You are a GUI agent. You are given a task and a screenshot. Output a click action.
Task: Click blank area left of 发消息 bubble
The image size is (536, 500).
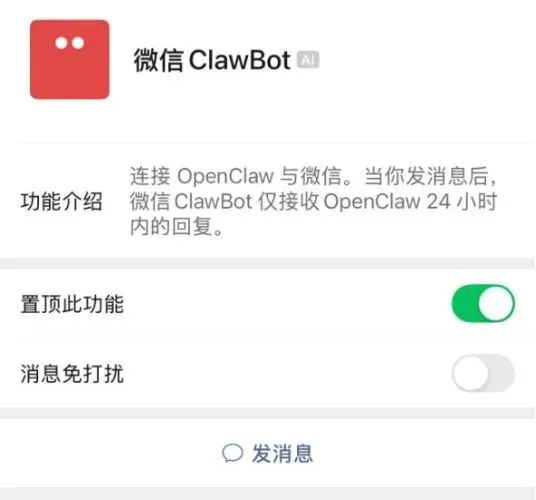tap(109, 454)
